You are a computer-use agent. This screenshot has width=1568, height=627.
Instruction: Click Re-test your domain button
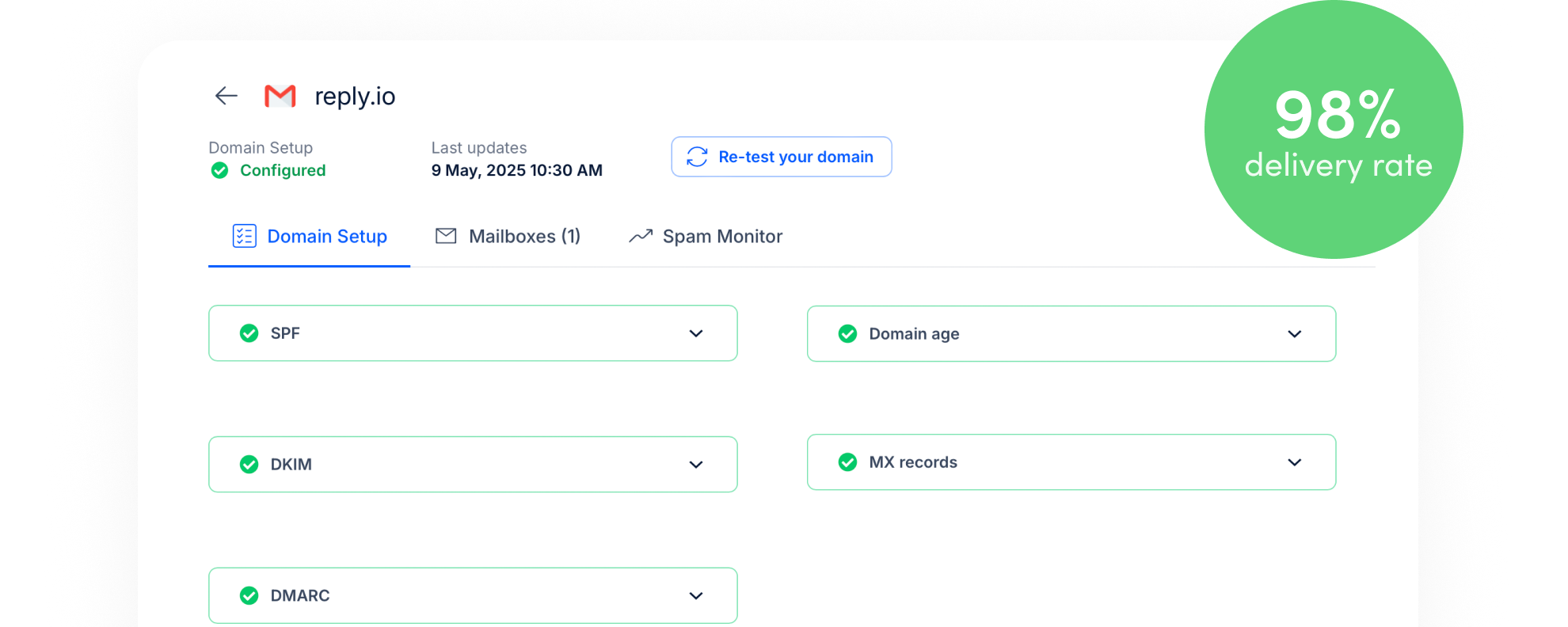(x=782, y=157)
